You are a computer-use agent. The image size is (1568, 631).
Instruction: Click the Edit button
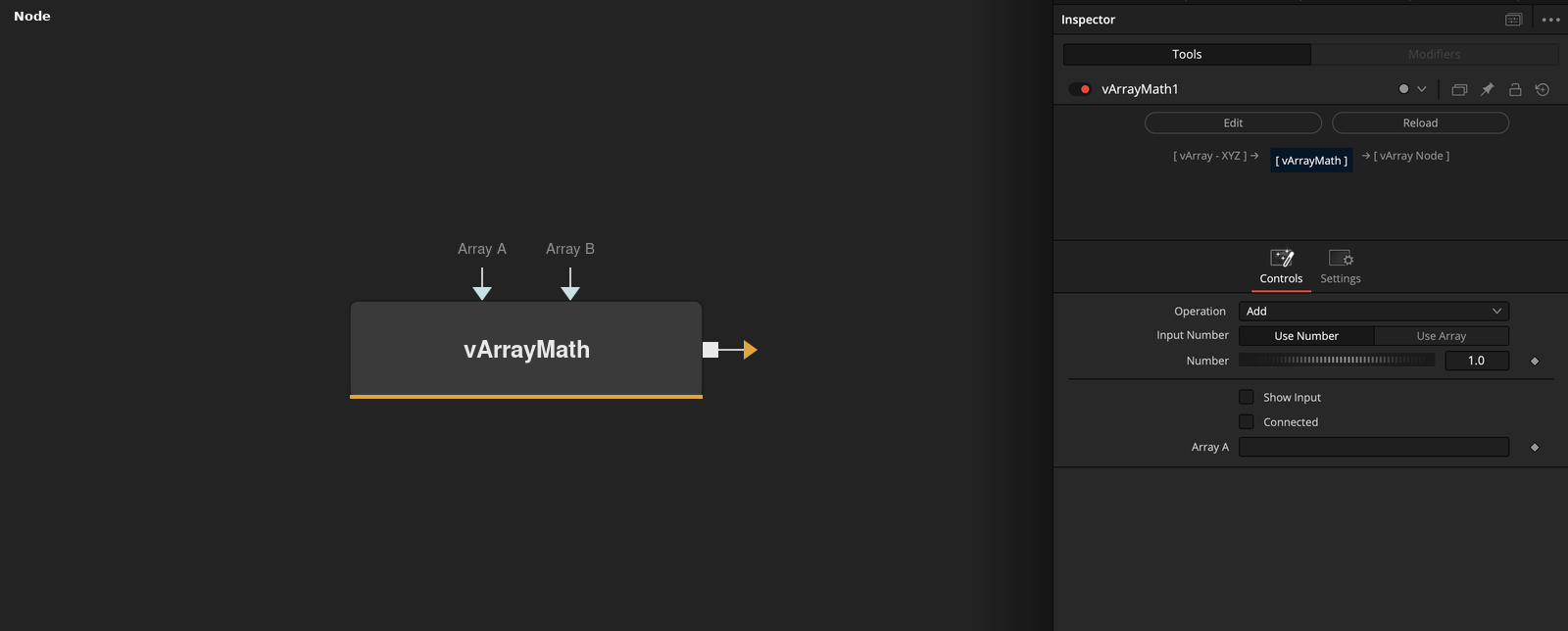click(x=1233, y=122)
